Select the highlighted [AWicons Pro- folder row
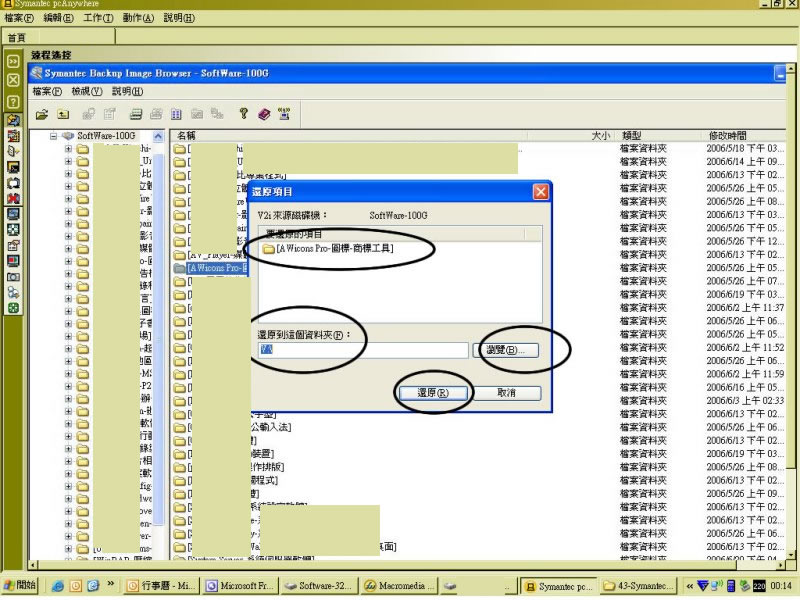This screenshot has width=800, height=600. tap(211, 268)
